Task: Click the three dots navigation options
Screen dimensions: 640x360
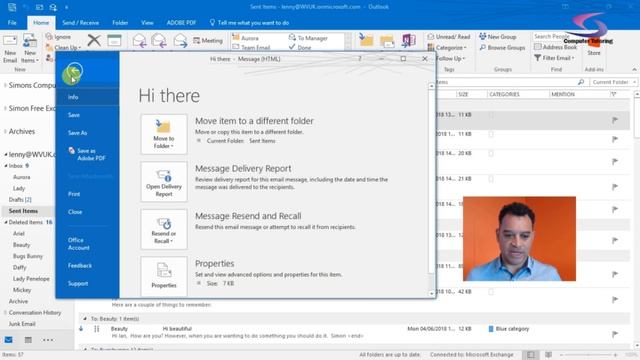Action: click(x=48, y=340)
